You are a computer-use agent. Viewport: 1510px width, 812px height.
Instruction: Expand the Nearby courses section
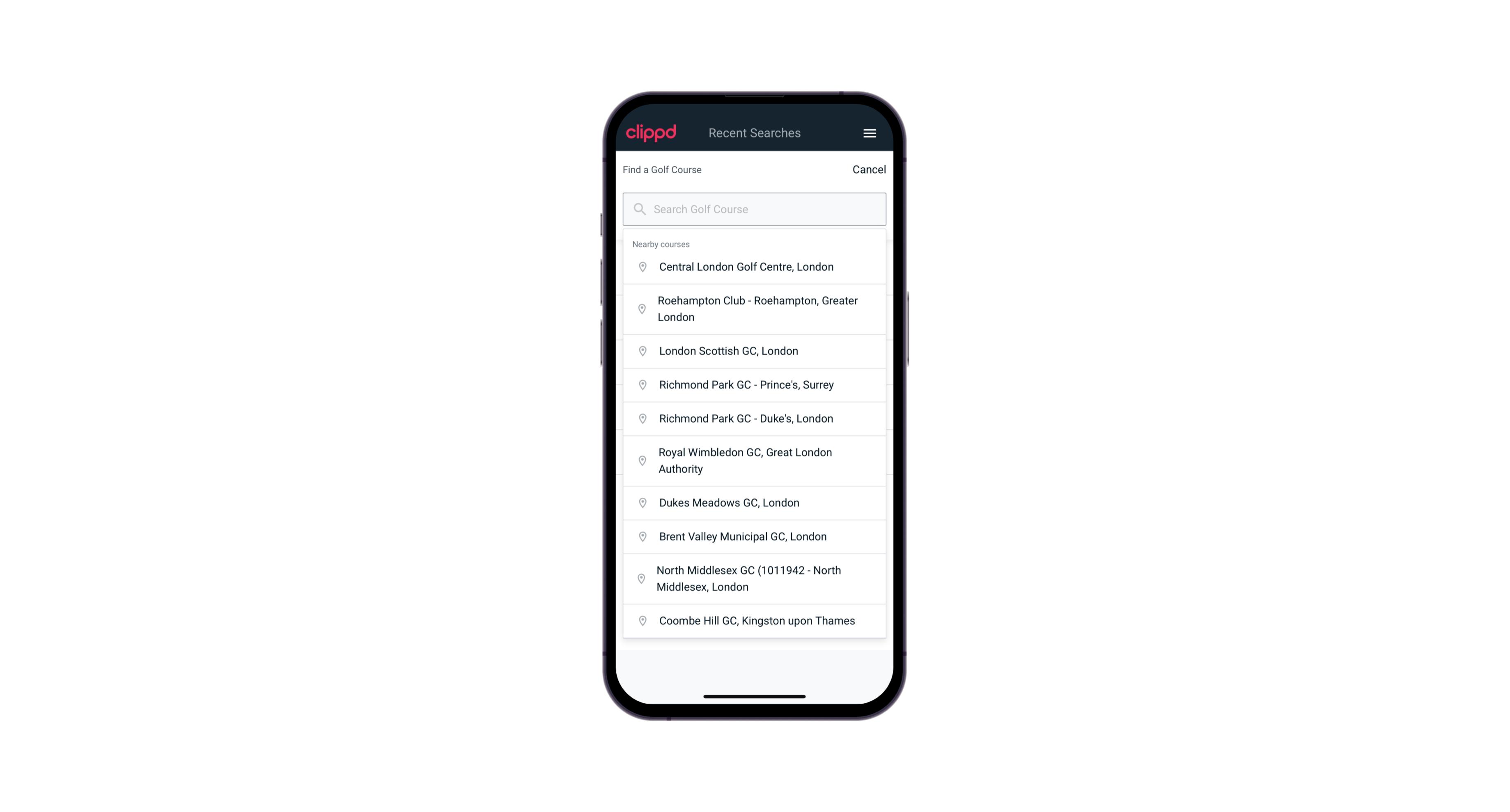661,243
